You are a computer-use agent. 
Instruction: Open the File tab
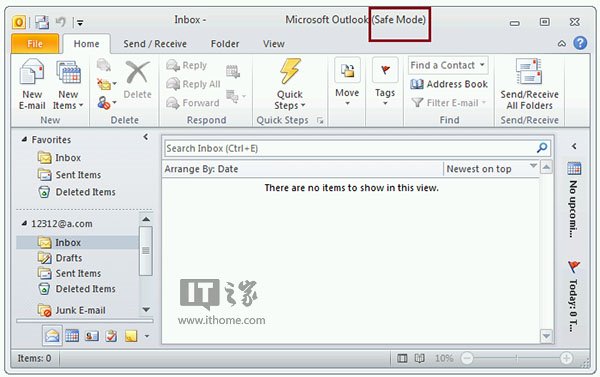click(35, 44)
